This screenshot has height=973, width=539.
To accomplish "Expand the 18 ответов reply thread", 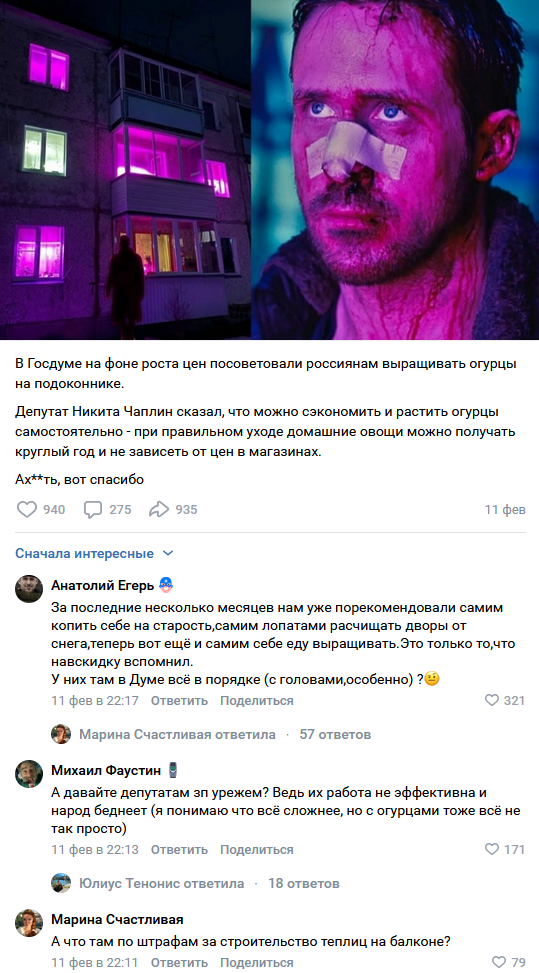I will (303, 883).
